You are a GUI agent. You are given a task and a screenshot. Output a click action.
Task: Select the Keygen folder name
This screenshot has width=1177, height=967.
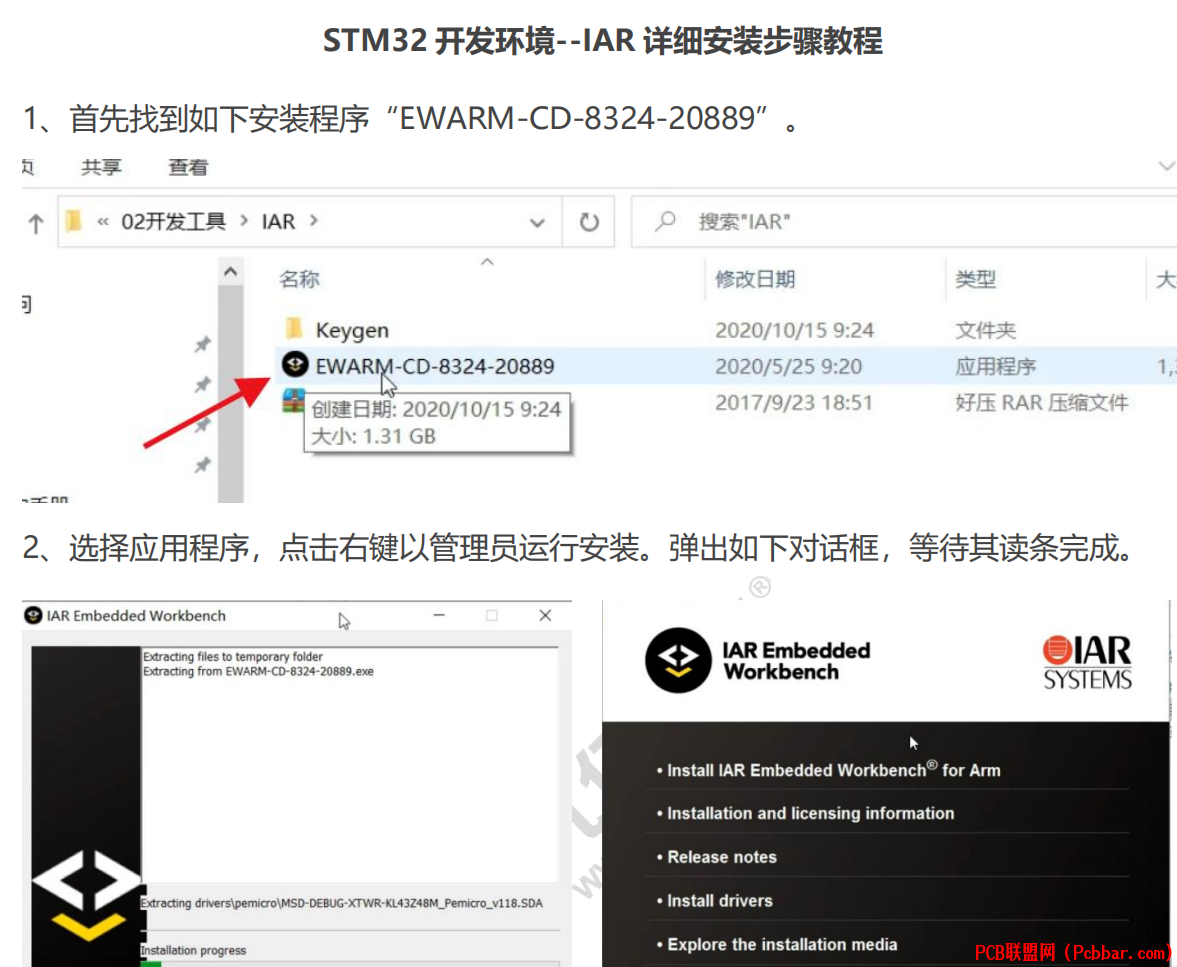352,330
